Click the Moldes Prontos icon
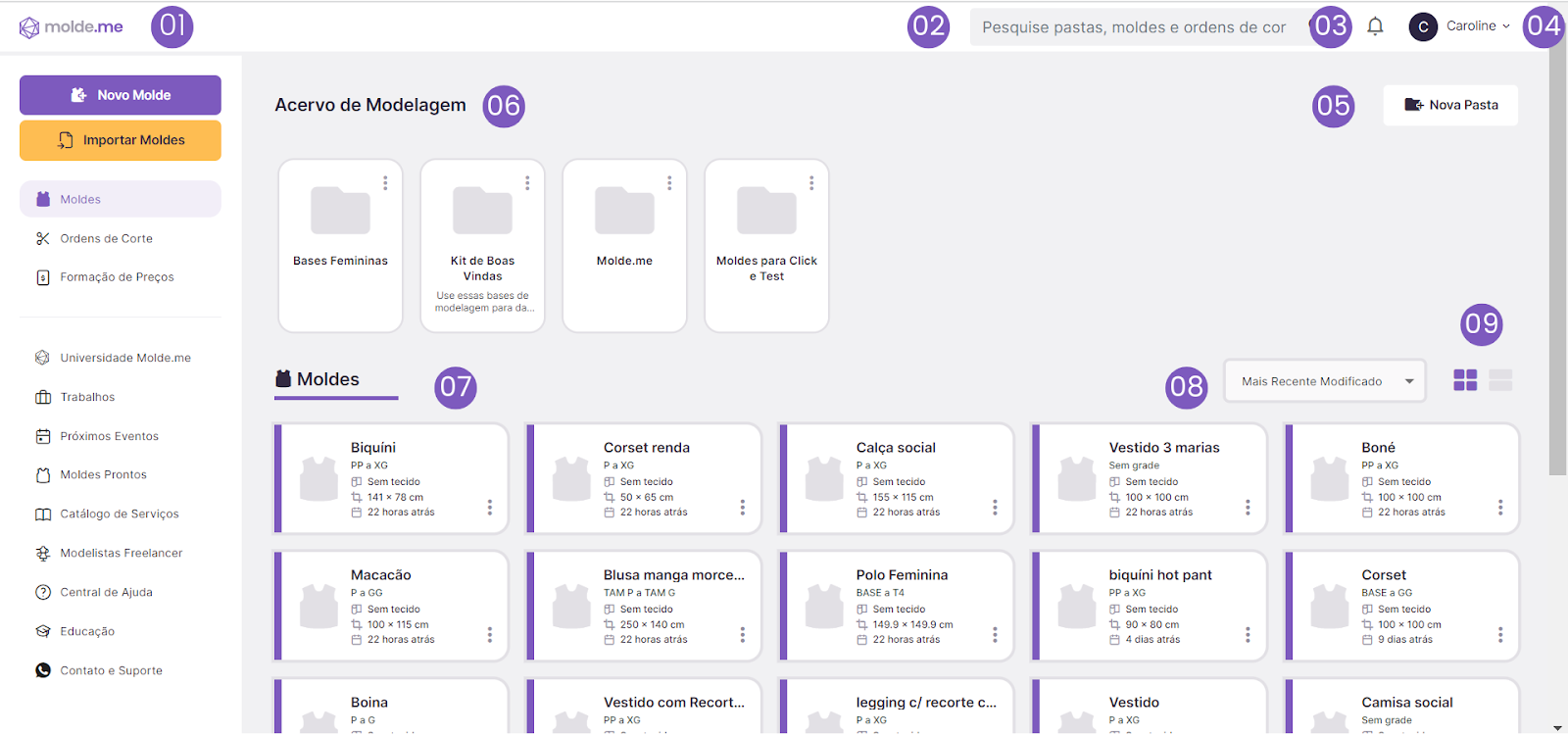 [x=43, y=475]
